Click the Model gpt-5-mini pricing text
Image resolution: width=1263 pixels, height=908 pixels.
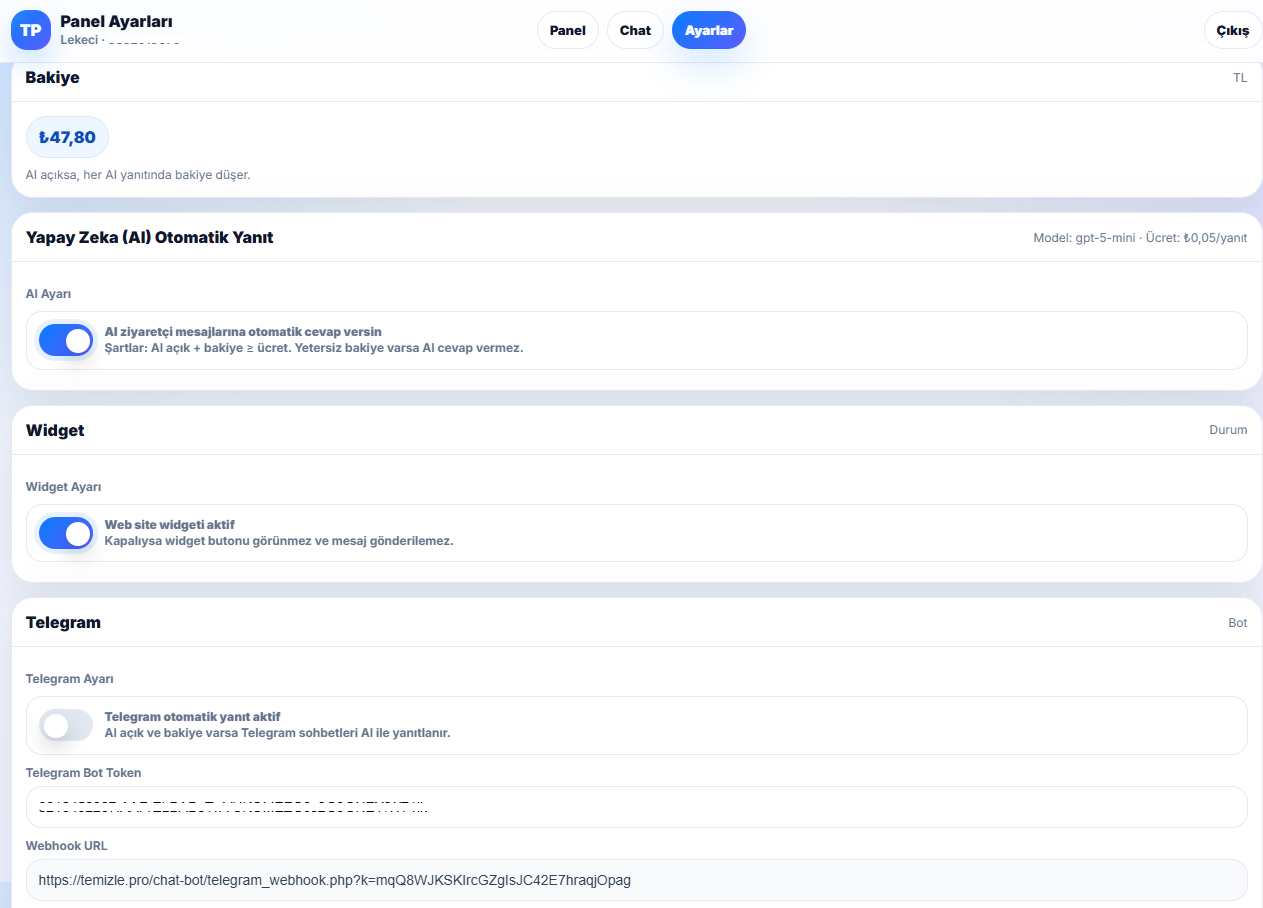1140,238
